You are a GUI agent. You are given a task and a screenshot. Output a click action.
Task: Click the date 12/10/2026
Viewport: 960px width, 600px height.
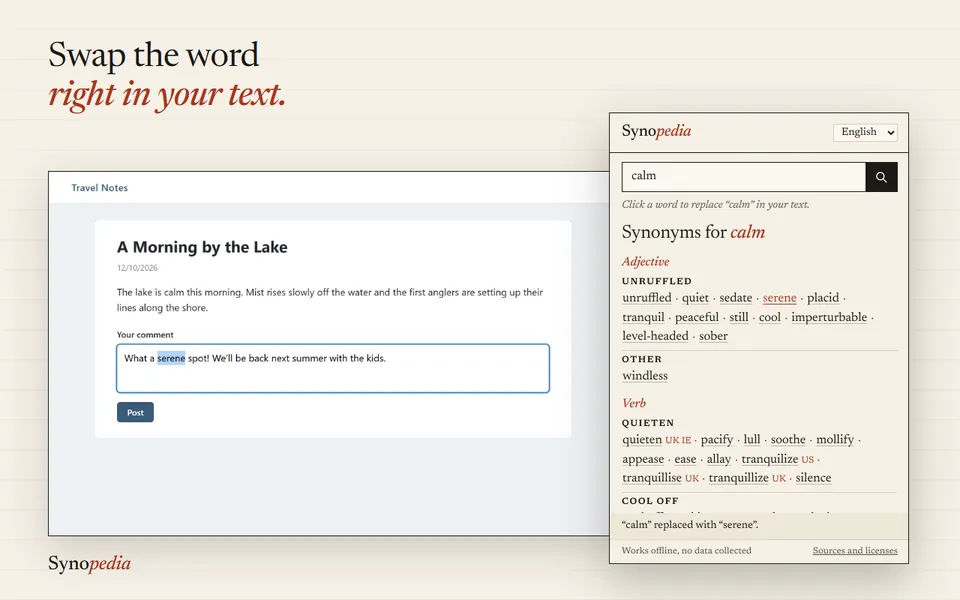[x=137, y=268]
